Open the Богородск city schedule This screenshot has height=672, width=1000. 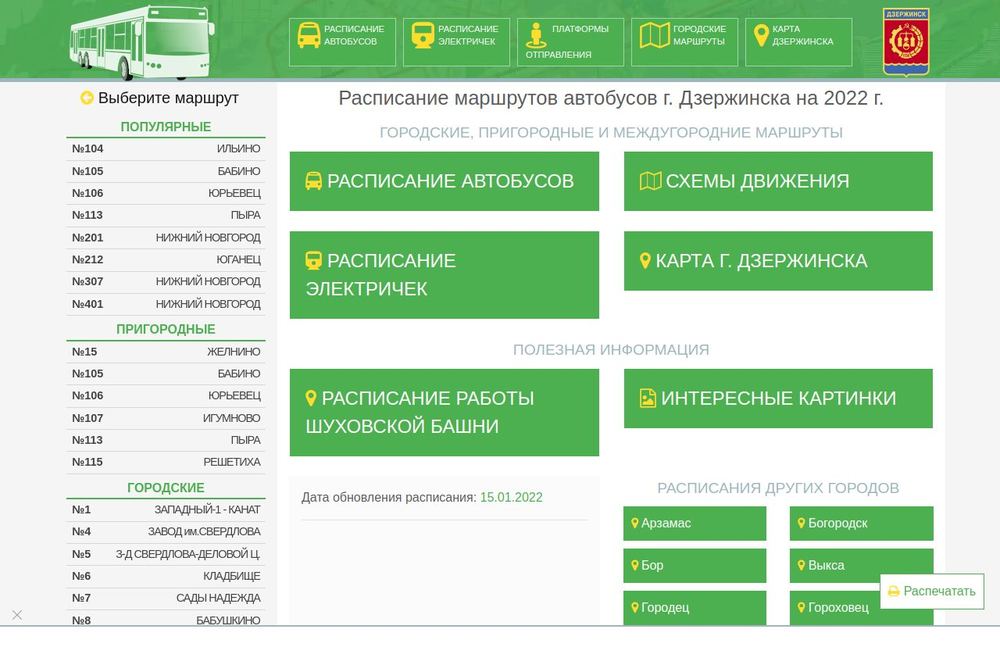click(861, 523)
